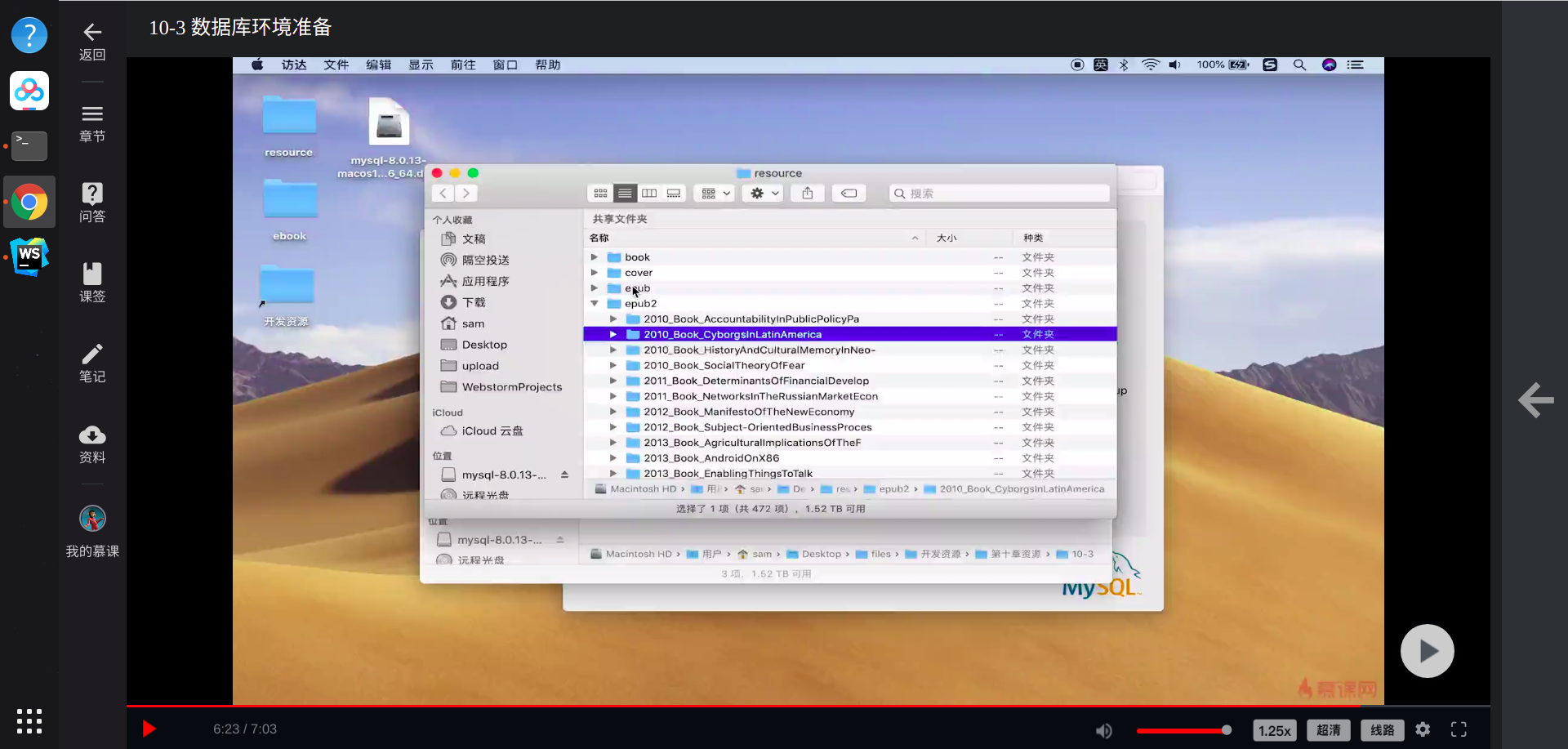Click the help question mark icon
This screenshot has width=1568, height=749.
click(x=29, y=35)
